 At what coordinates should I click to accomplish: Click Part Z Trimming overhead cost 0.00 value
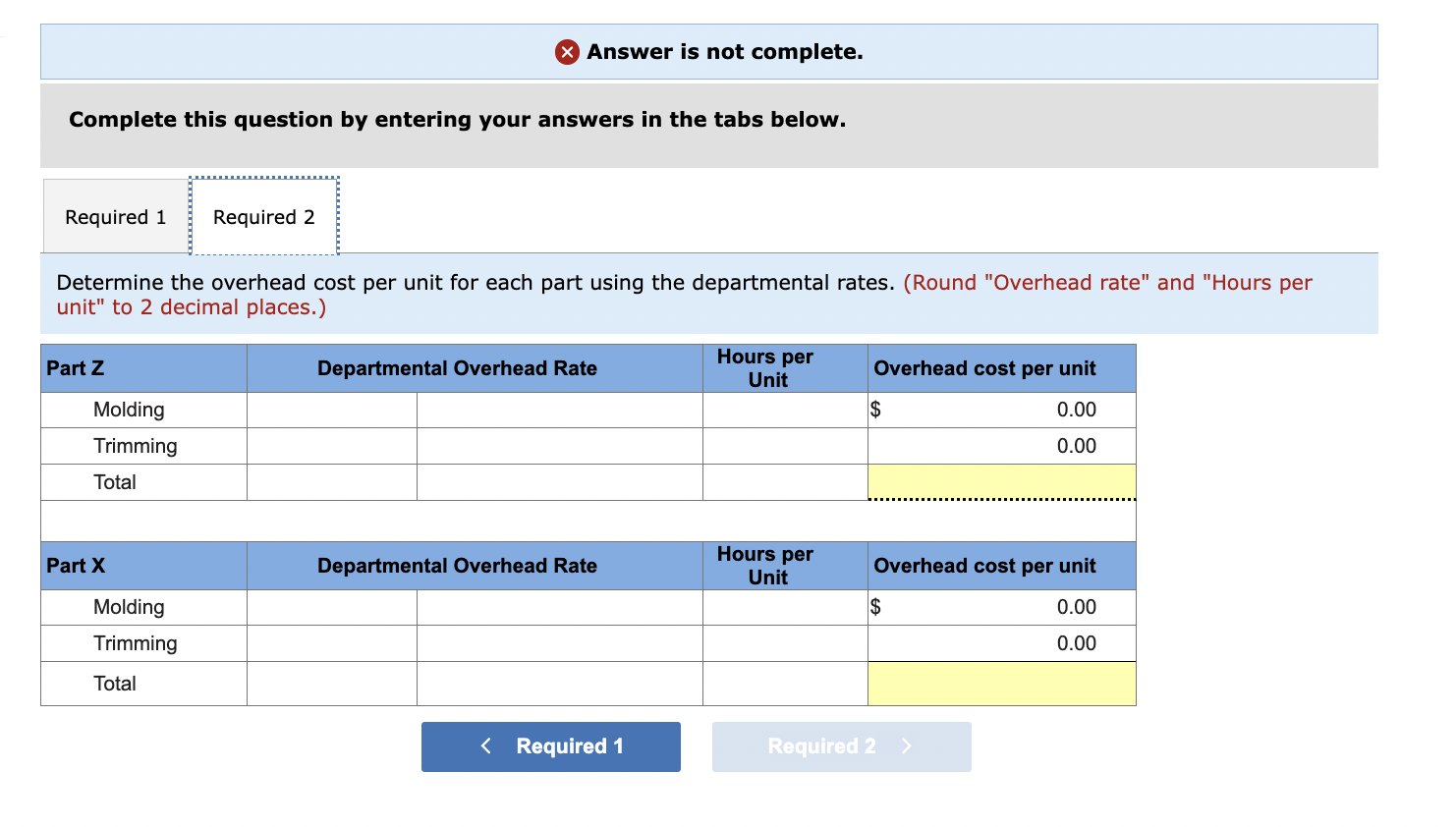[1076, 447]
